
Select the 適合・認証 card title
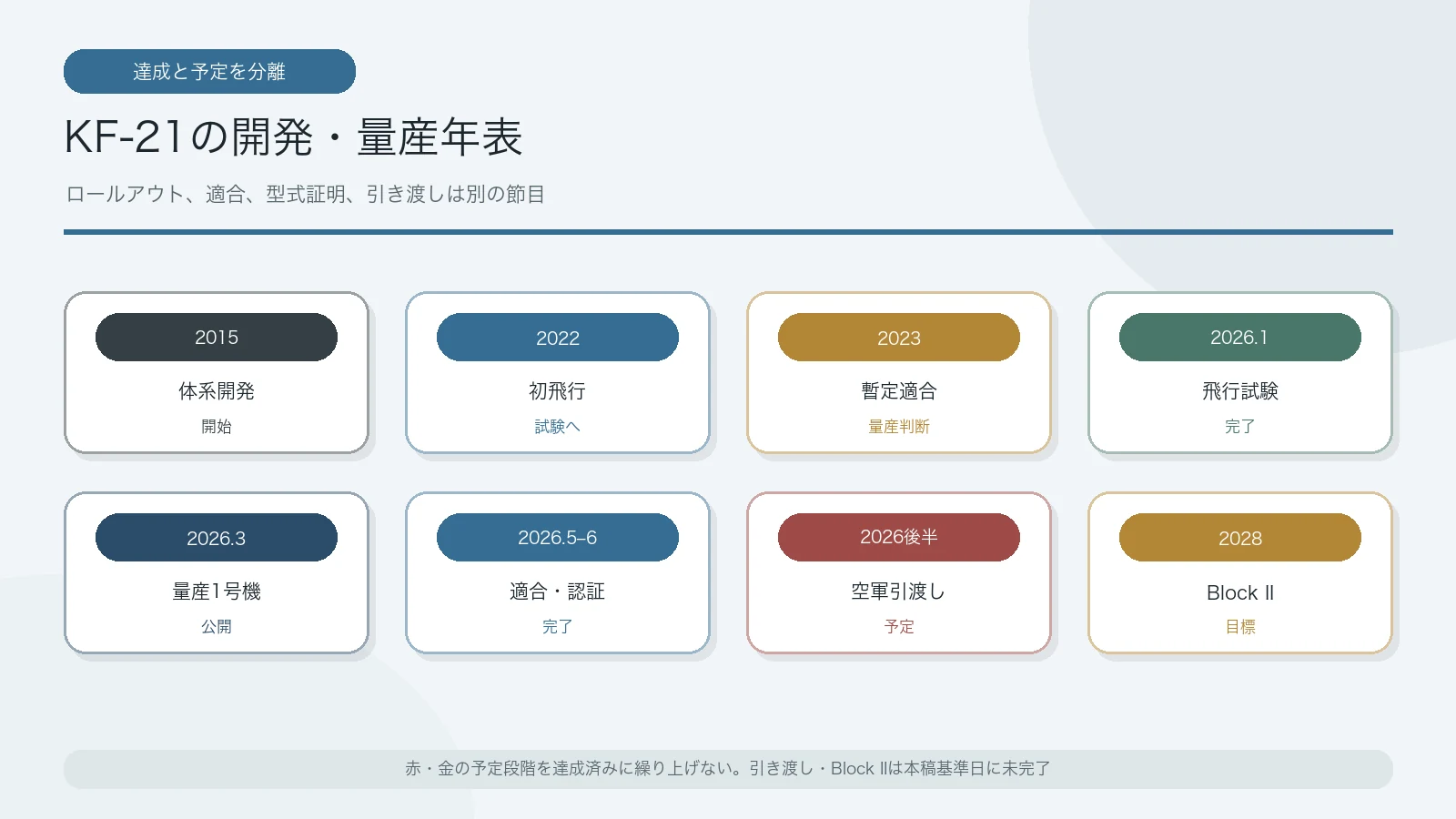point(558,591)
